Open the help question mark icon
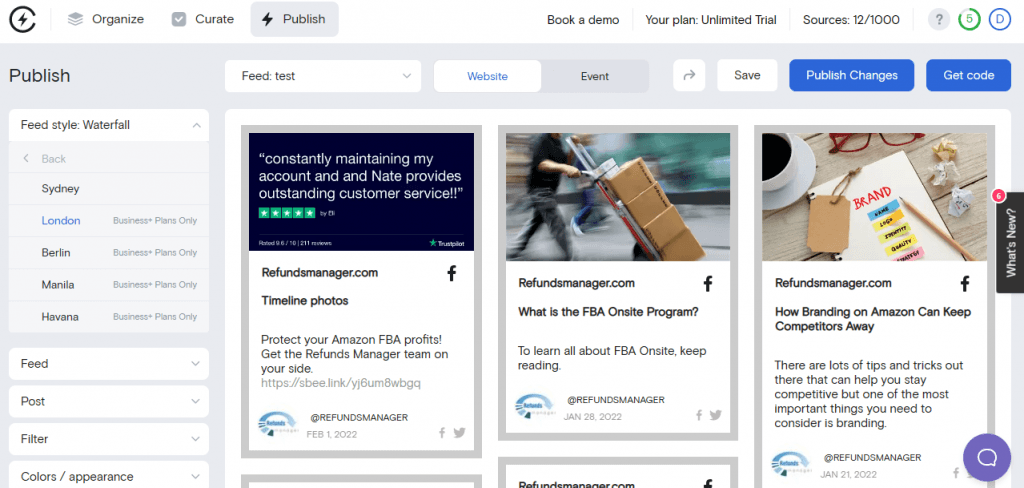 pos(939,20)
